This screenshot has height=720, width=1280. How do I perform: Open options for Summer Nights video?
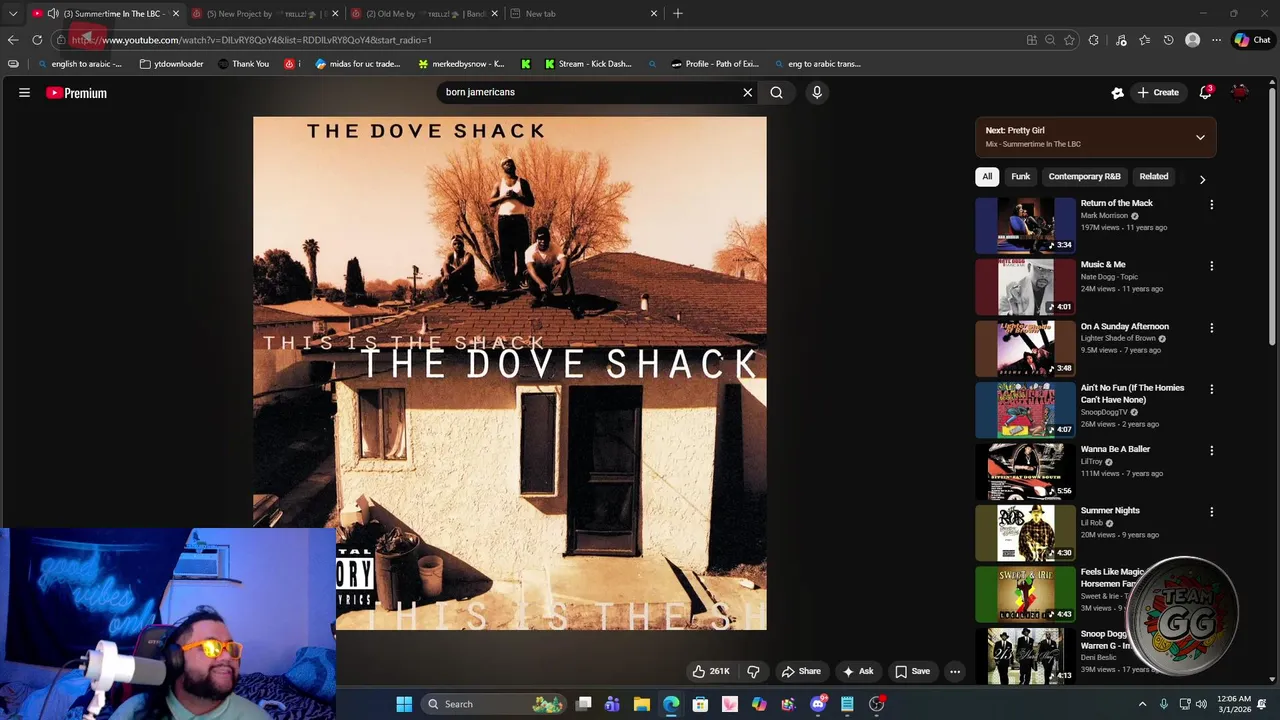coord(1211,512)
